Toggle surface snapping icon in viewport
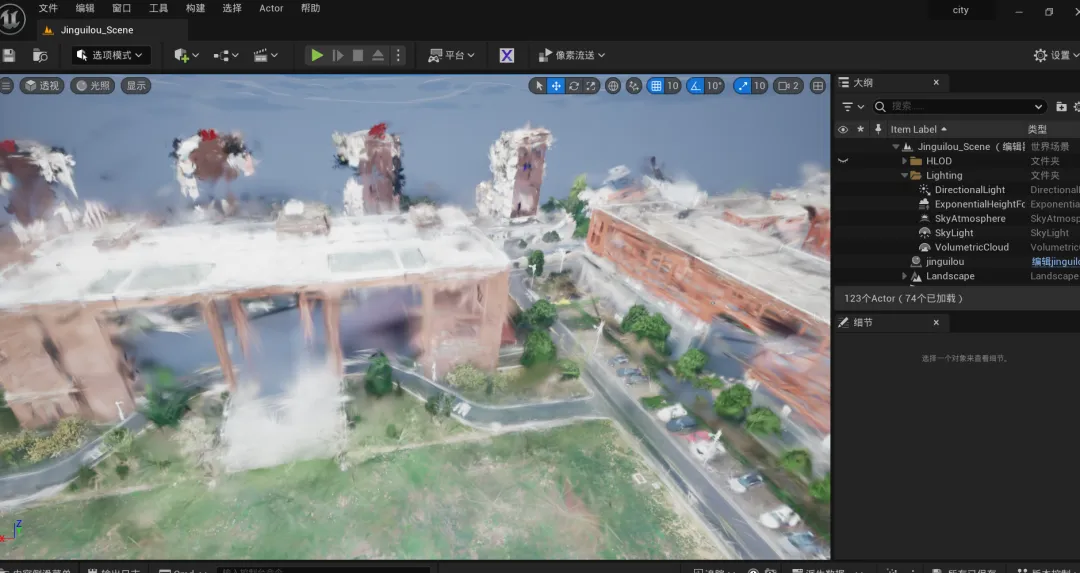This screenshot has width=1080, height=573. coord(634,86)
